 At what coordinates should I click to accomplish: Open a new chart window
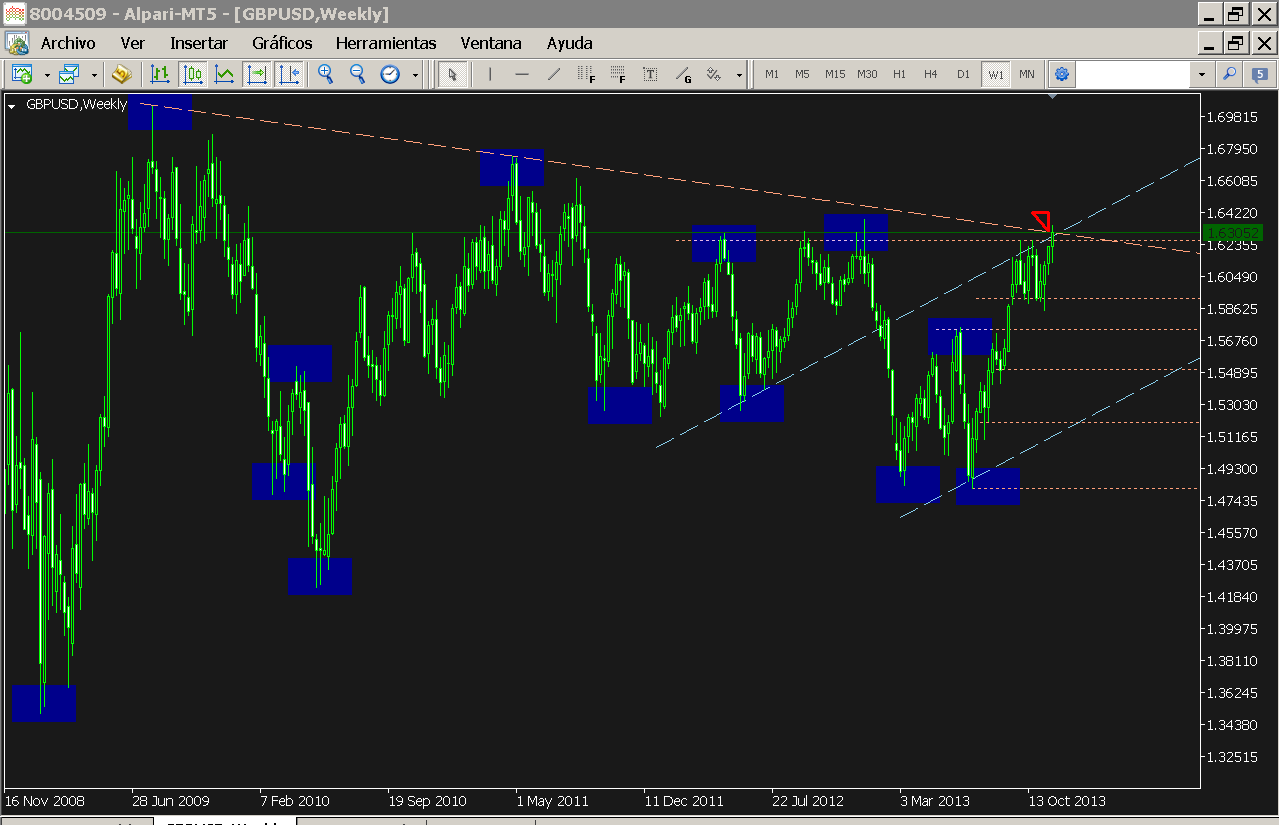tap(22, 74)
